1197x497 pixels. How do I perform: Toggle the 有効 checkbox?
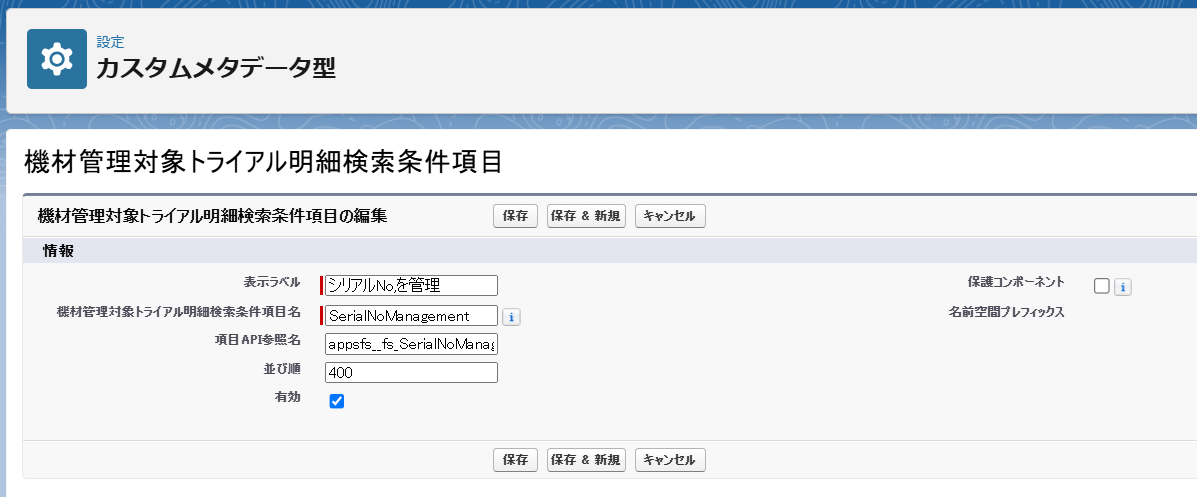pos(337,401)
